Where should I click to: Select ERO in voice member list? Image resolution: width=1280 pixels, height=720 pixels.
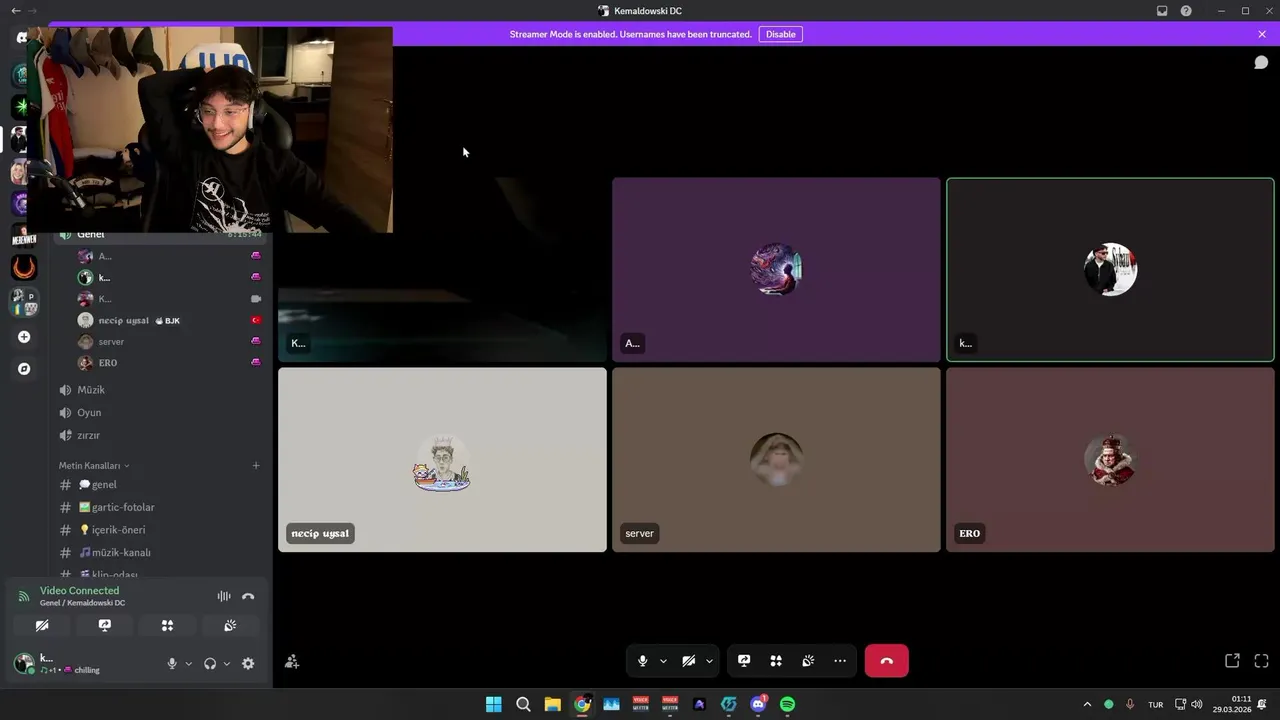(x=168, y=362)
